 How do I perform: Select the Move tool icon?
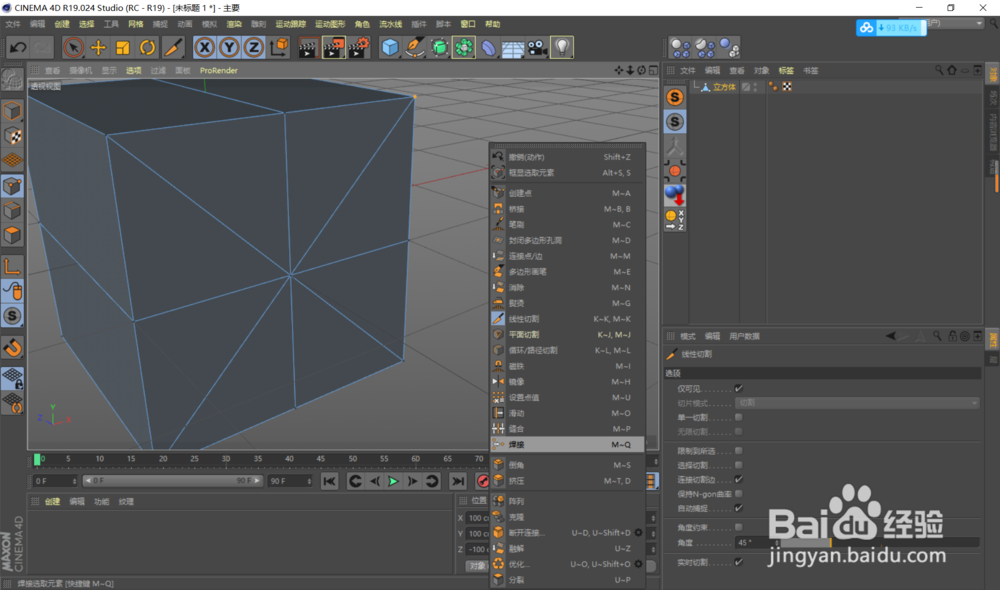99,47
